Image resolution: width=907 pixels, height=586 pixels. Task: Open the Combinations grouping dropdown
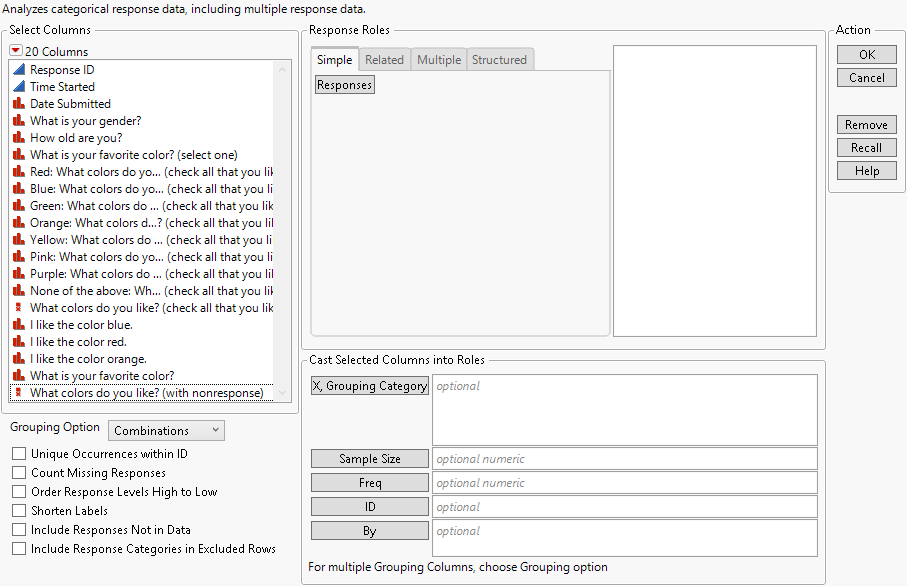click(x=166, y=430)
